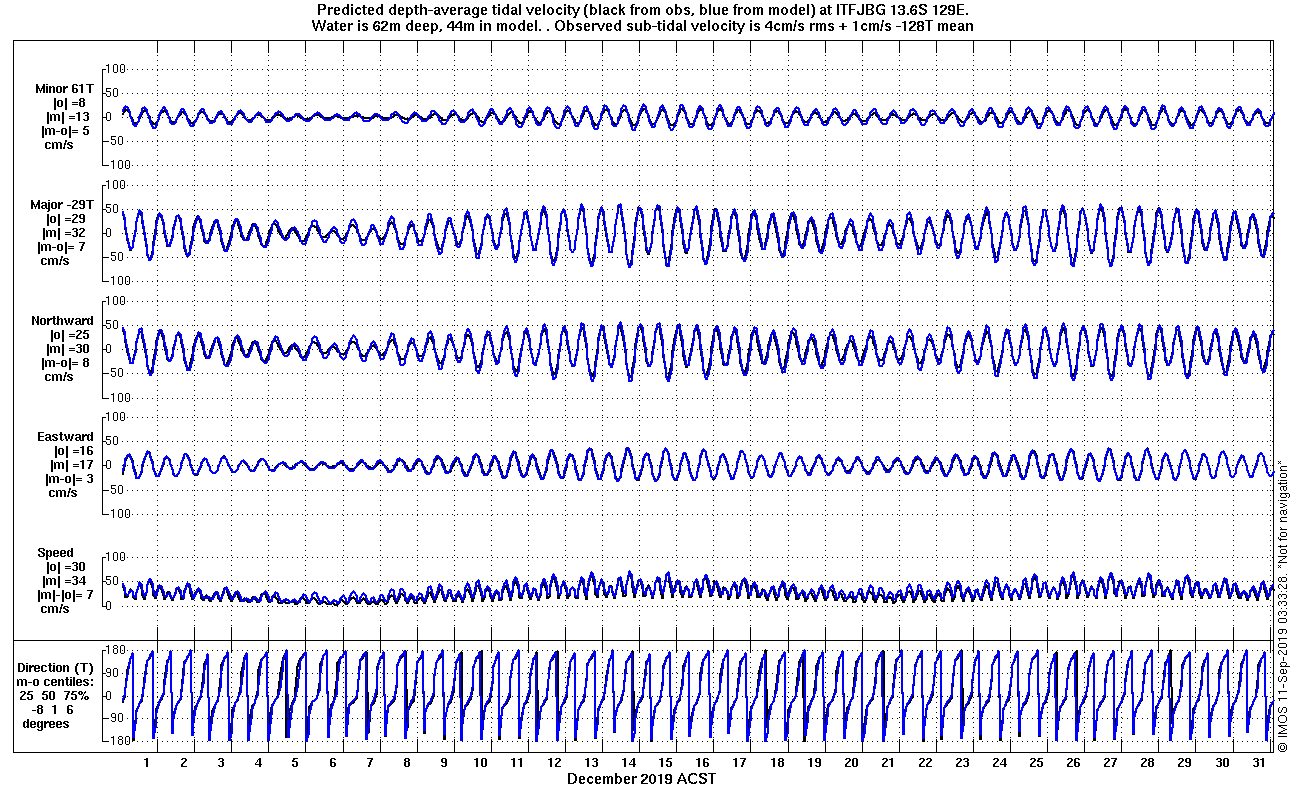Select the 'Northward' panel label
This screenshot has width=1300, height=800.
[x=62, y=321]
